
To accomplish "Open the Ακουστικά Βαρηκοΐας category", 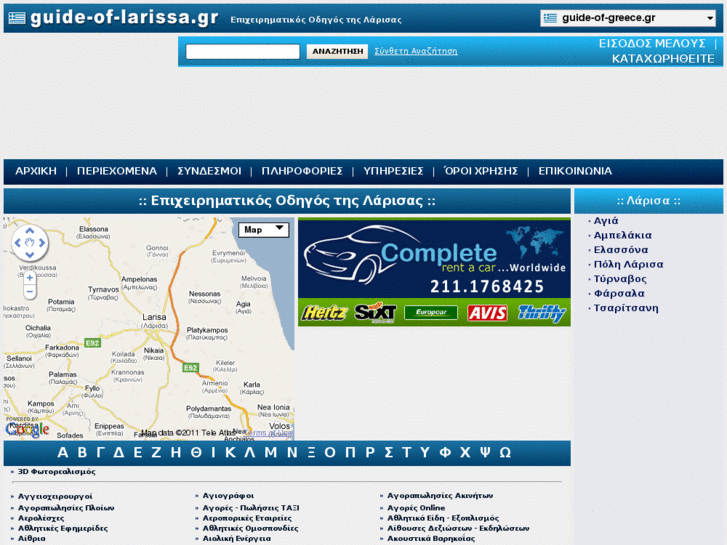I will pyautogui.click(x=431, y=539).
